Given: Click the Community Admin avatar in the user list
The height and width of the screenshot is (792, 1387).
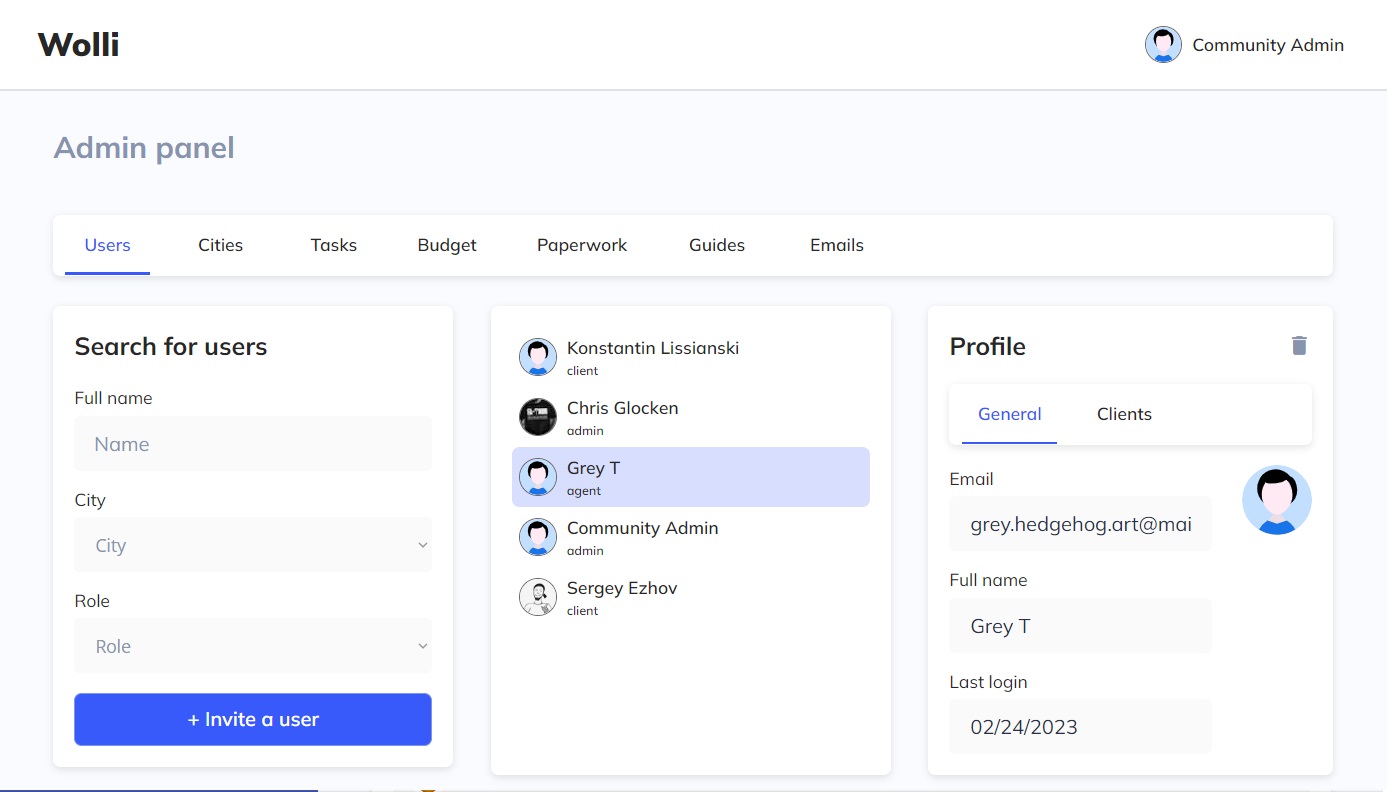Looking at the screenshot, I should coord(538,537).
